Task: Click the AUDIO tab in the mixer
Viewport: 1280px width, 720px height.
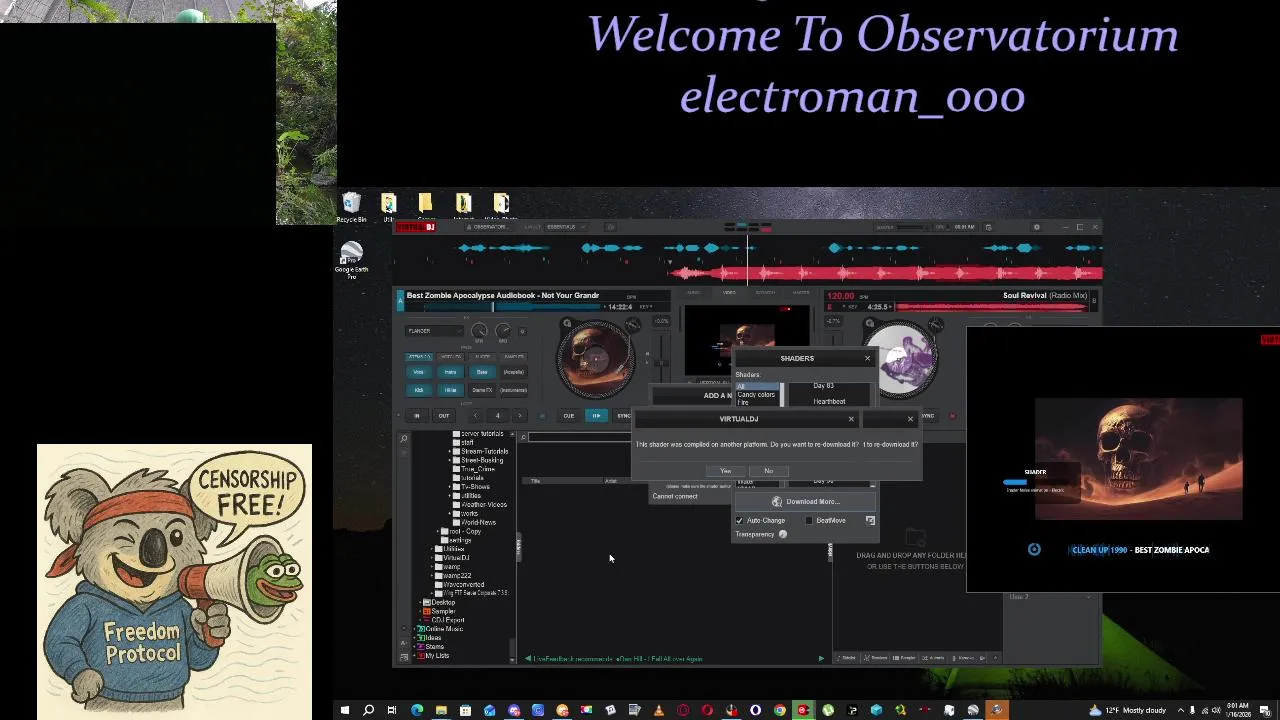Action: point(693,292)
